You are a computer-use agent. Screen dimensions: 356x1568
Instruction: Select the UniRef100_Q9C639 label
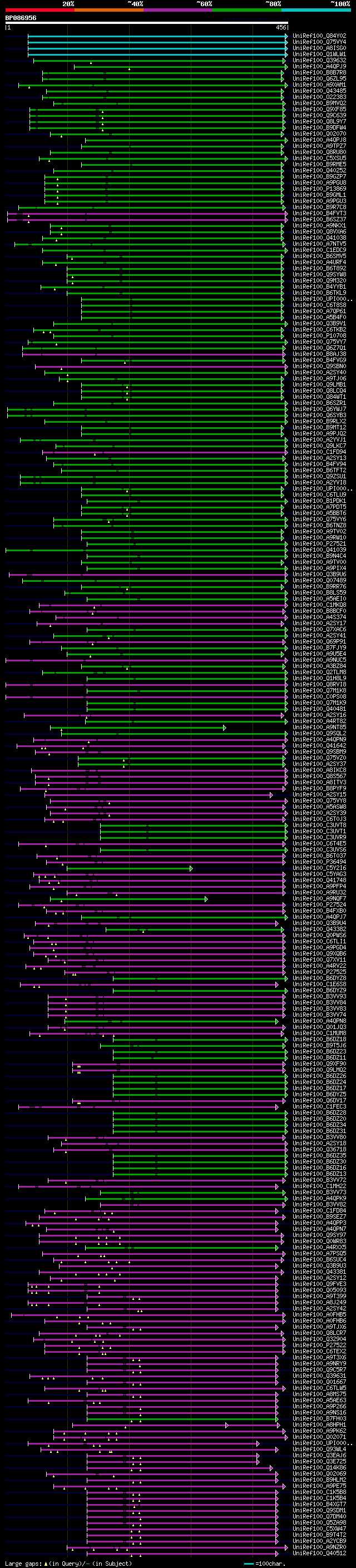(319, 116)
